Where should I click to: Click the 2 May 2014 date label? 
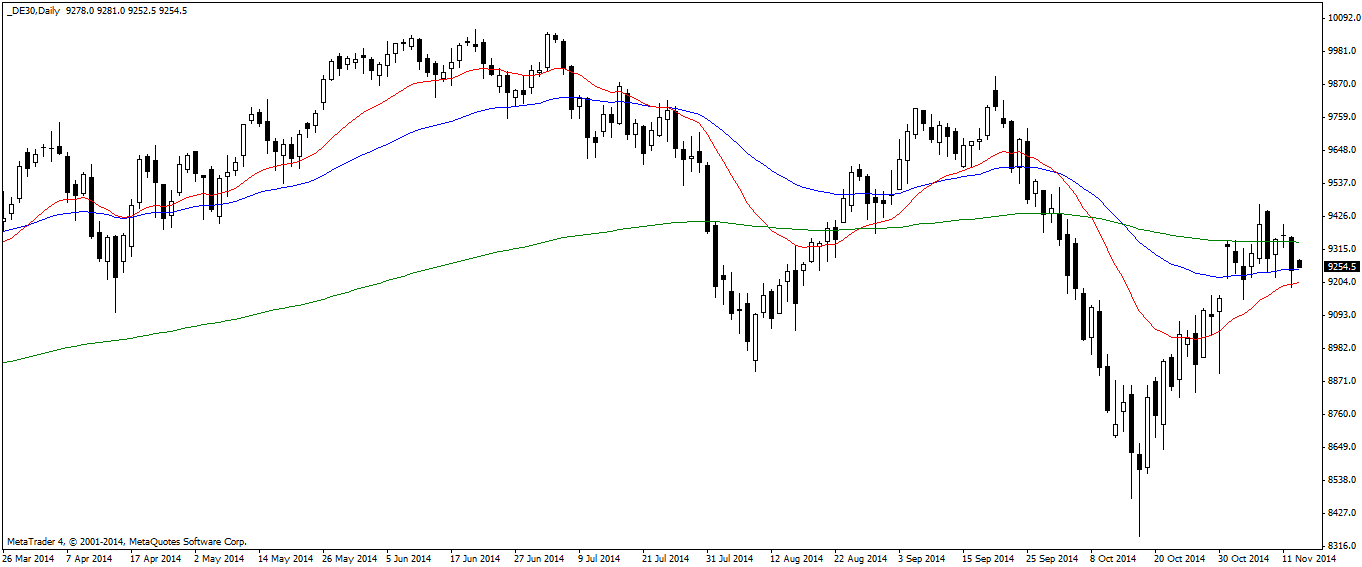pyautogui.click(x=219, y=558)
